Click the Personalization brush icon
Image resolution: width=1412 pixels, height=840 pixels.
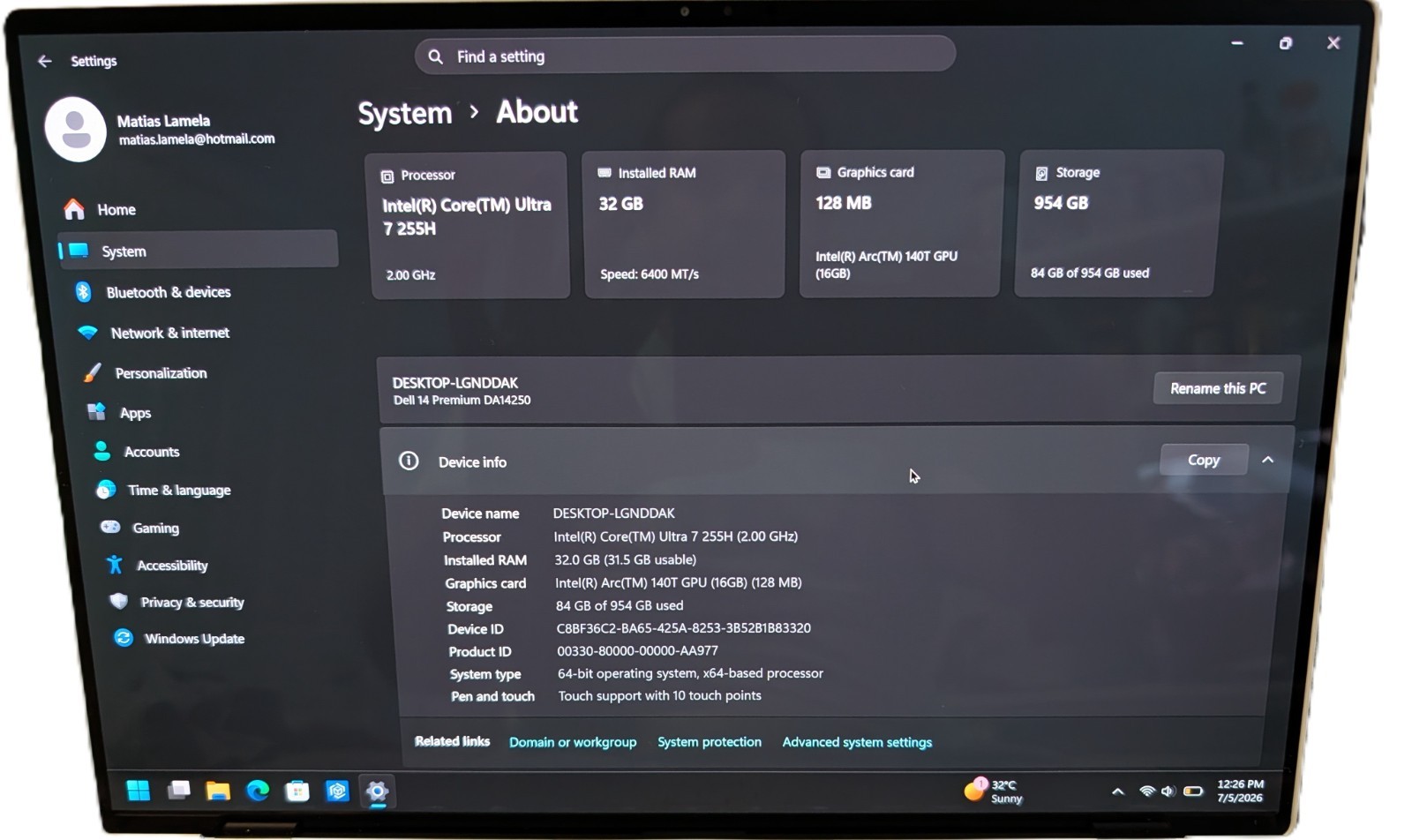[92, 373]
